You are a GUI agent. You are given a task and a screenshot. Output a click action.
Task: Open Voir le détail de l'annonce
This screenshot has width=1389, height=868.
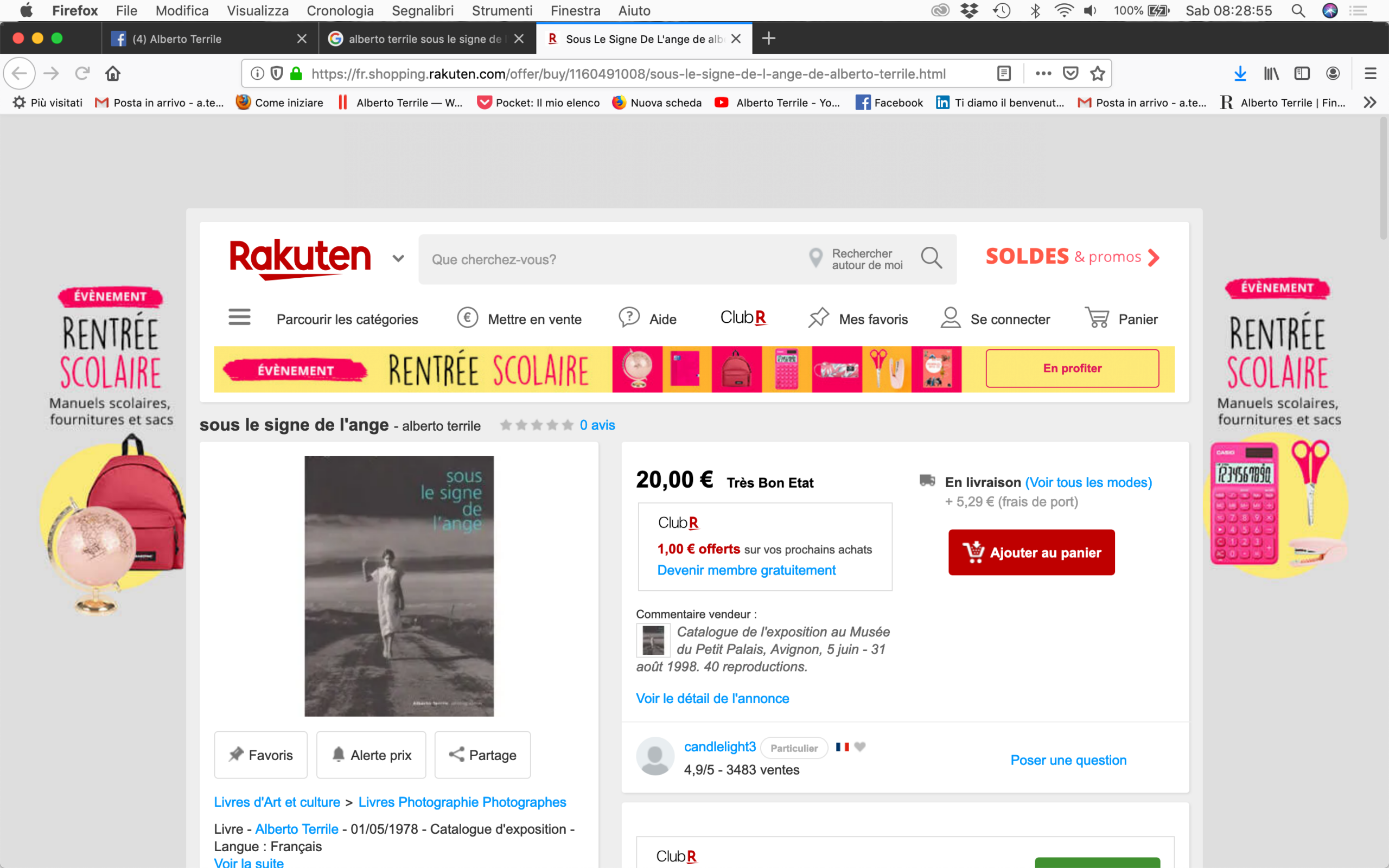tap(712, 698)
